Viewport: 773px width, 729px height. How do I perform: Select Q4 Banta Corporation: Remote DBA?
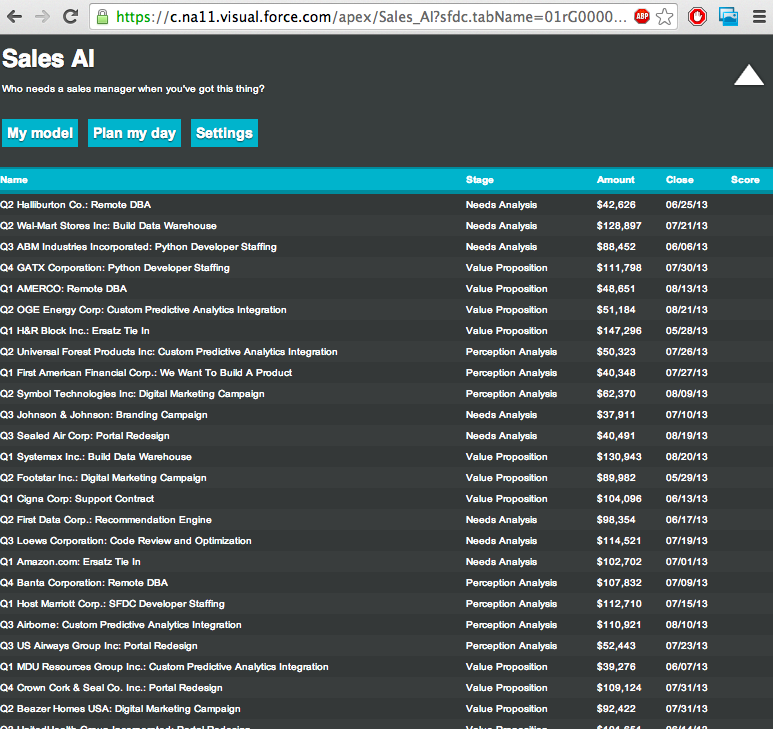(84, 583)
